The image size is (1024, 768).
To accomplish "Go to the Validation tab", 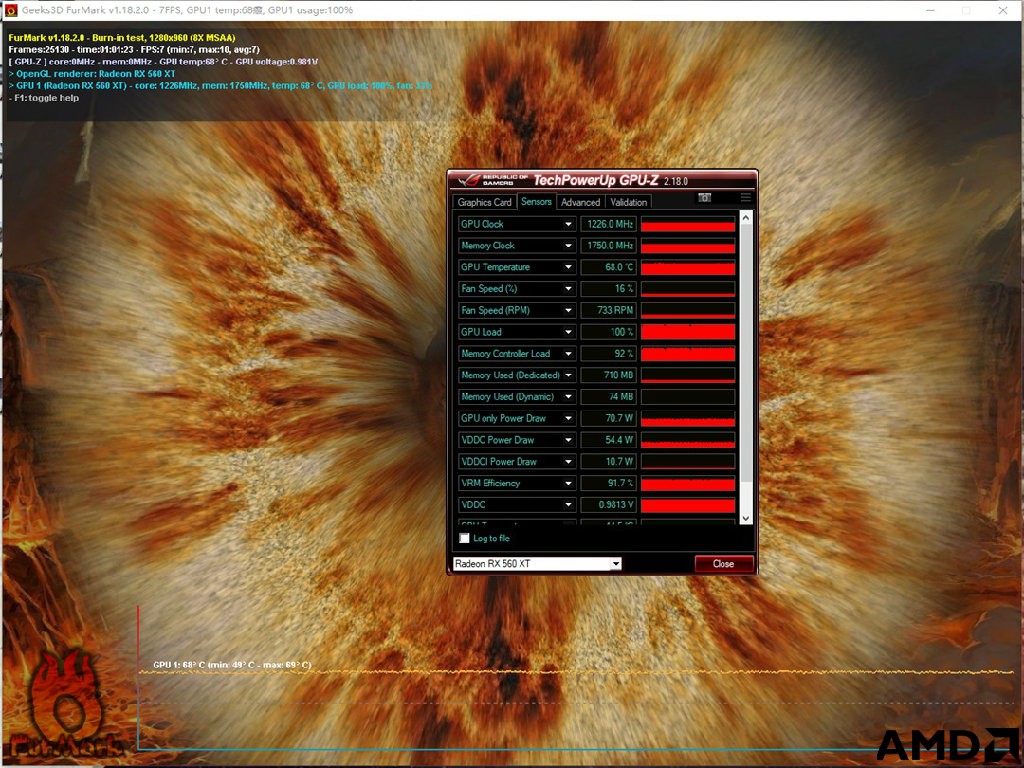I will point(629,202).
